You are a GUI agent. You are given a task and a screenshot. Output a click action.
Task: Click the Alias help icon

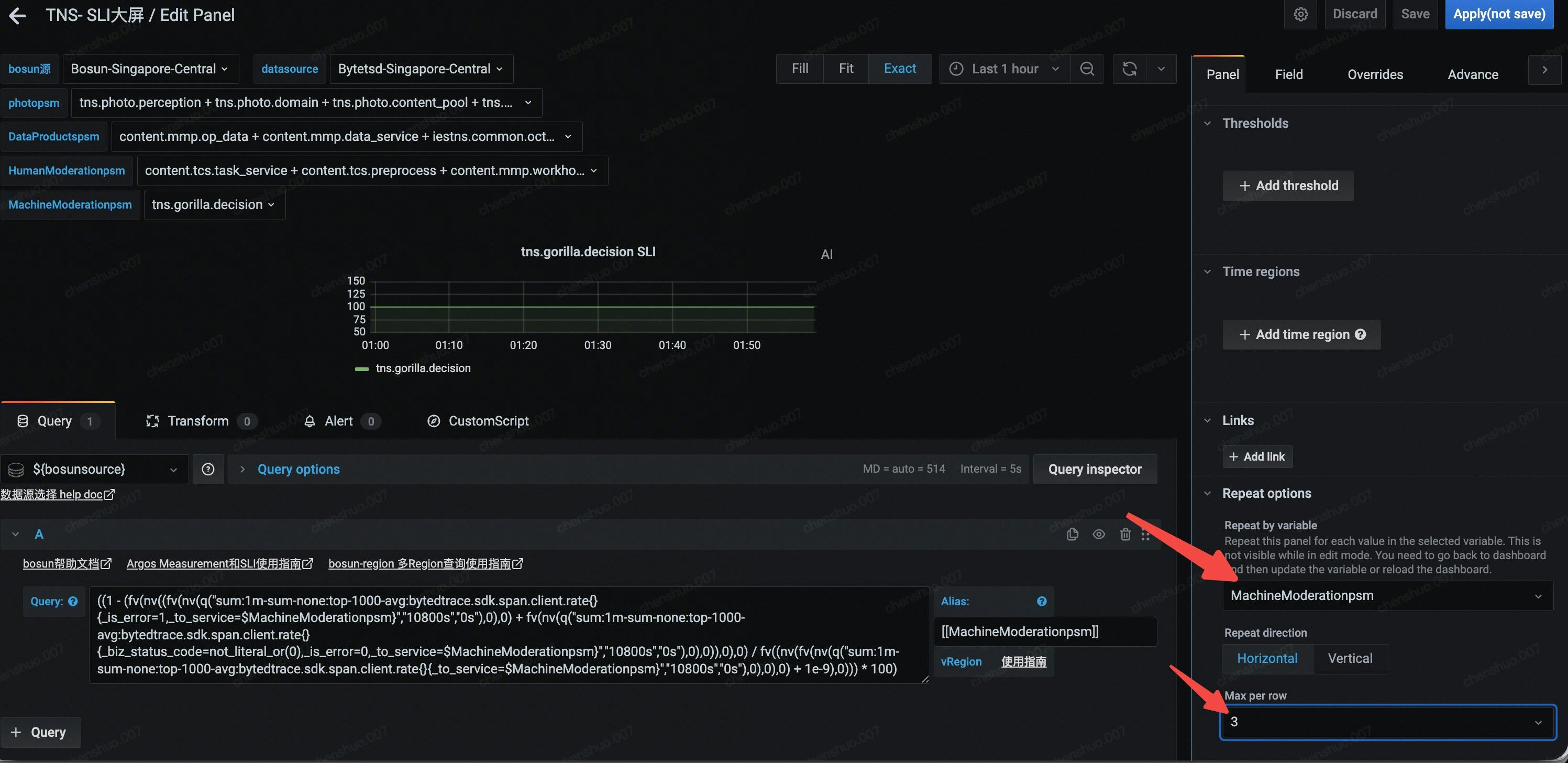pyautogui.click(x=1042, y=601)
